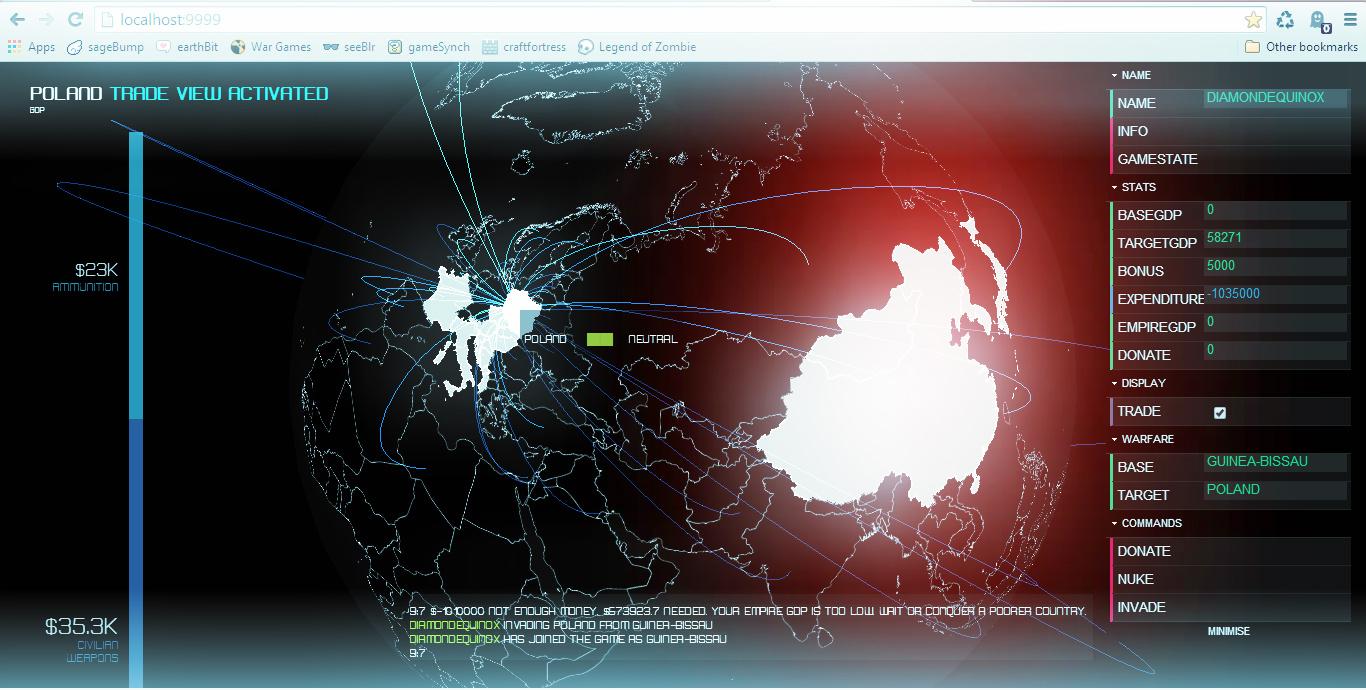Collapse the STATS section
The height and width of the screenshot is (690, 1366).
click(1134, 187)
